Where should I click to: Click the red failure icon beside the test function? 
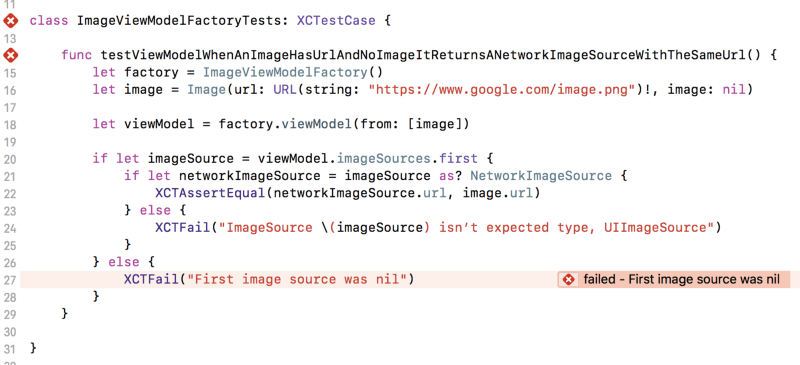tap(10, 55)
